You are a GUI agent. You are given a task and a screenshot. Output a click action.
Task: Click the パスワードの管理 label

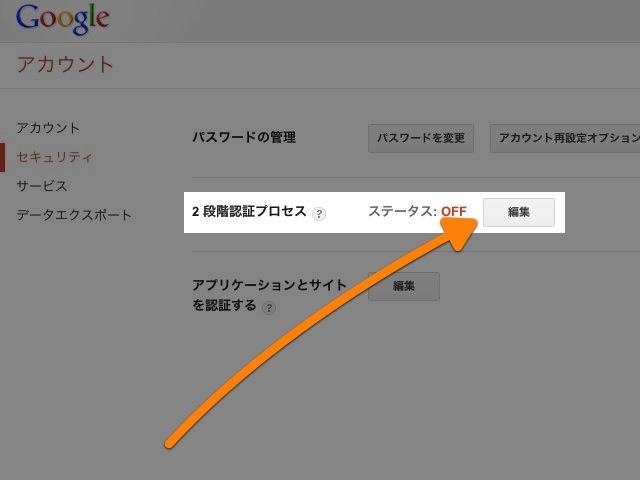click(x=244, y=137)
